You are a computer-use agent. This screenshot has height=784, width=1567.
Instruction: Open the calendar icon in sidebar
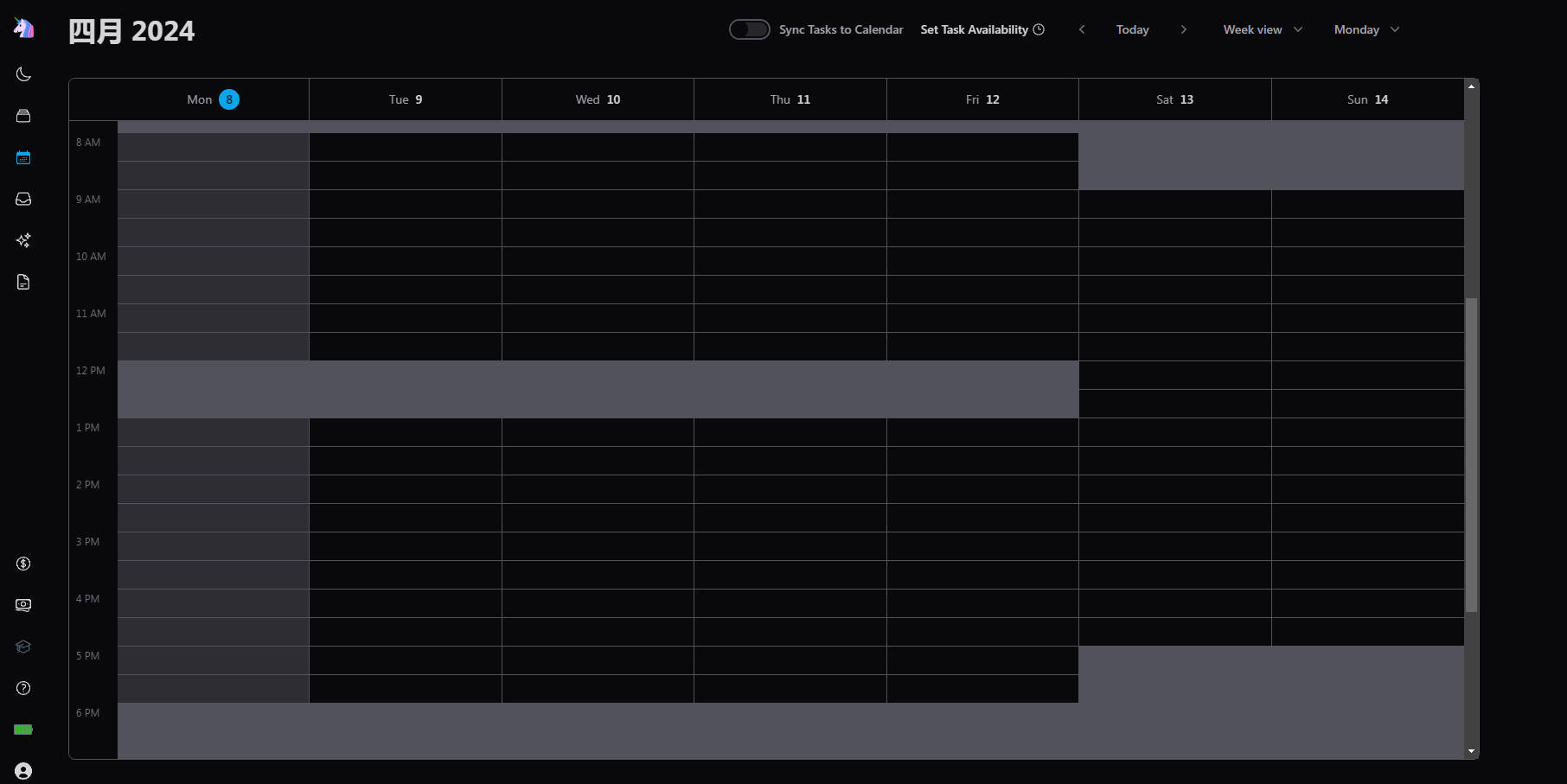pyautogui.click(x=23, y=157)
